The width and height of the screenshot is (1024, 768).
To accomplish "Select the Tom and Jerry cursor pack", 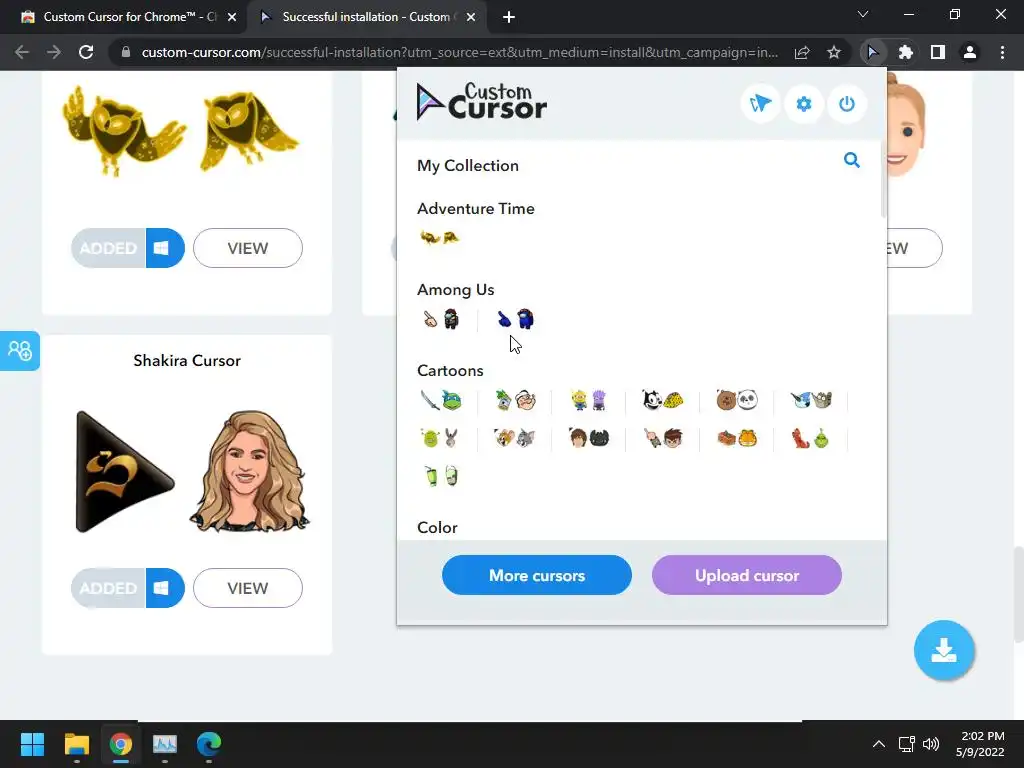I will point(515,438).
